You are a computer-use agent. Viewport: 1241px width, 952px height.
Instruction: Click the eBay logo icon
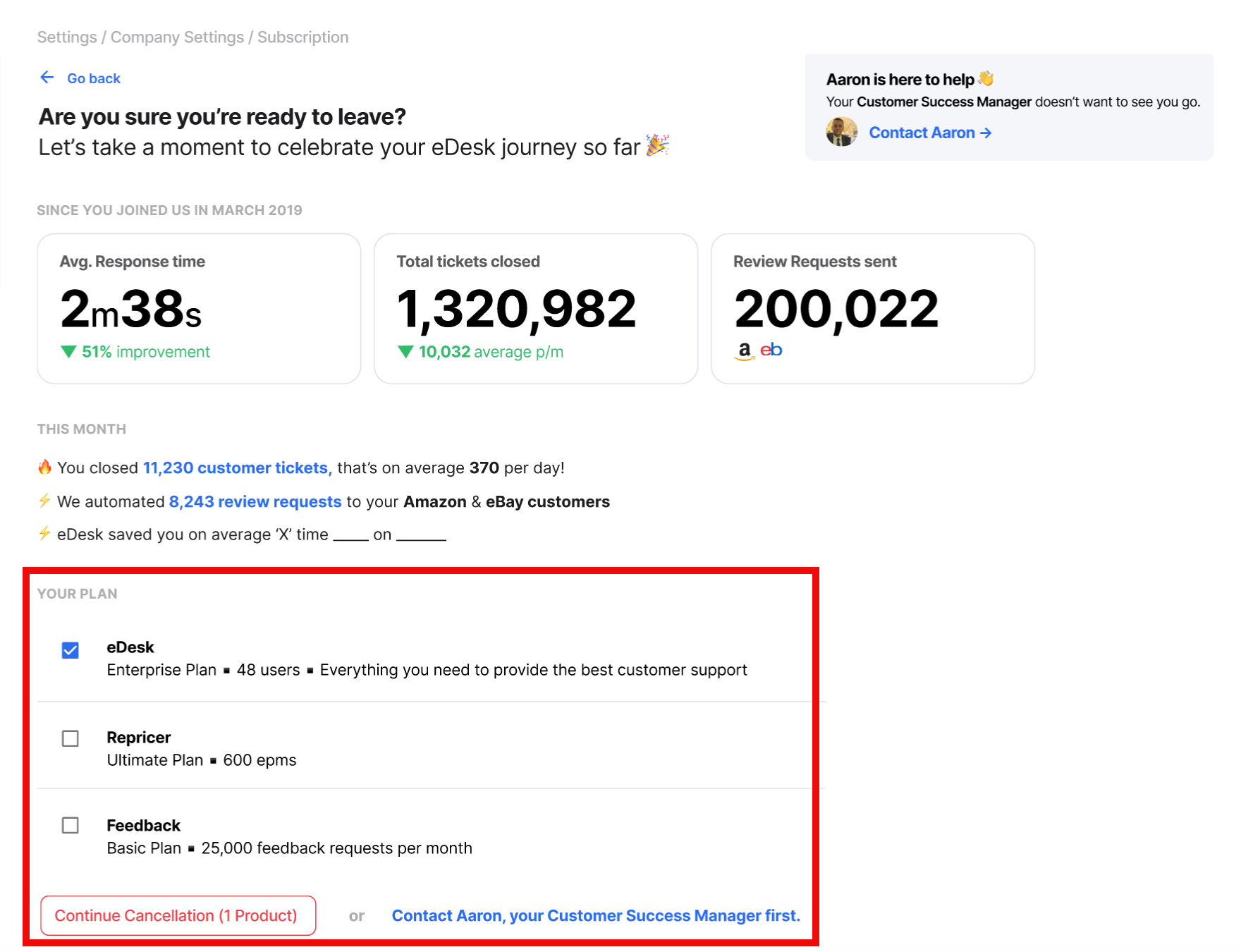tap(771, 350)
